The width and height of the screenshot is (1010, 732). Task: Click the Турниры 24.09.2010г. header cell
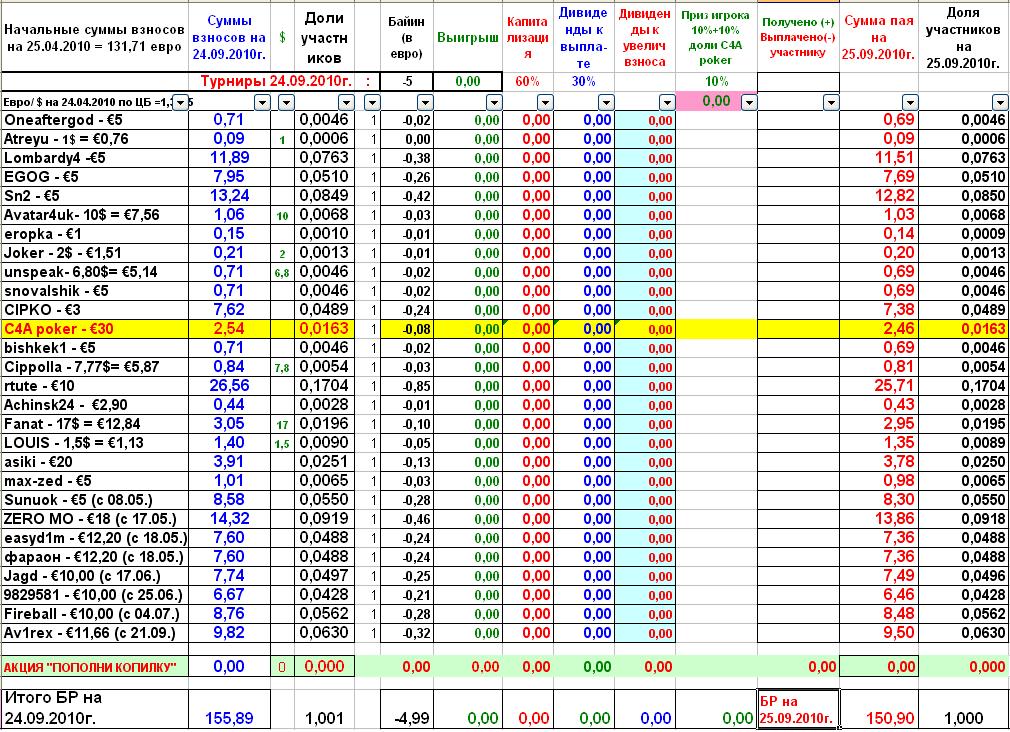coord(276,82)
